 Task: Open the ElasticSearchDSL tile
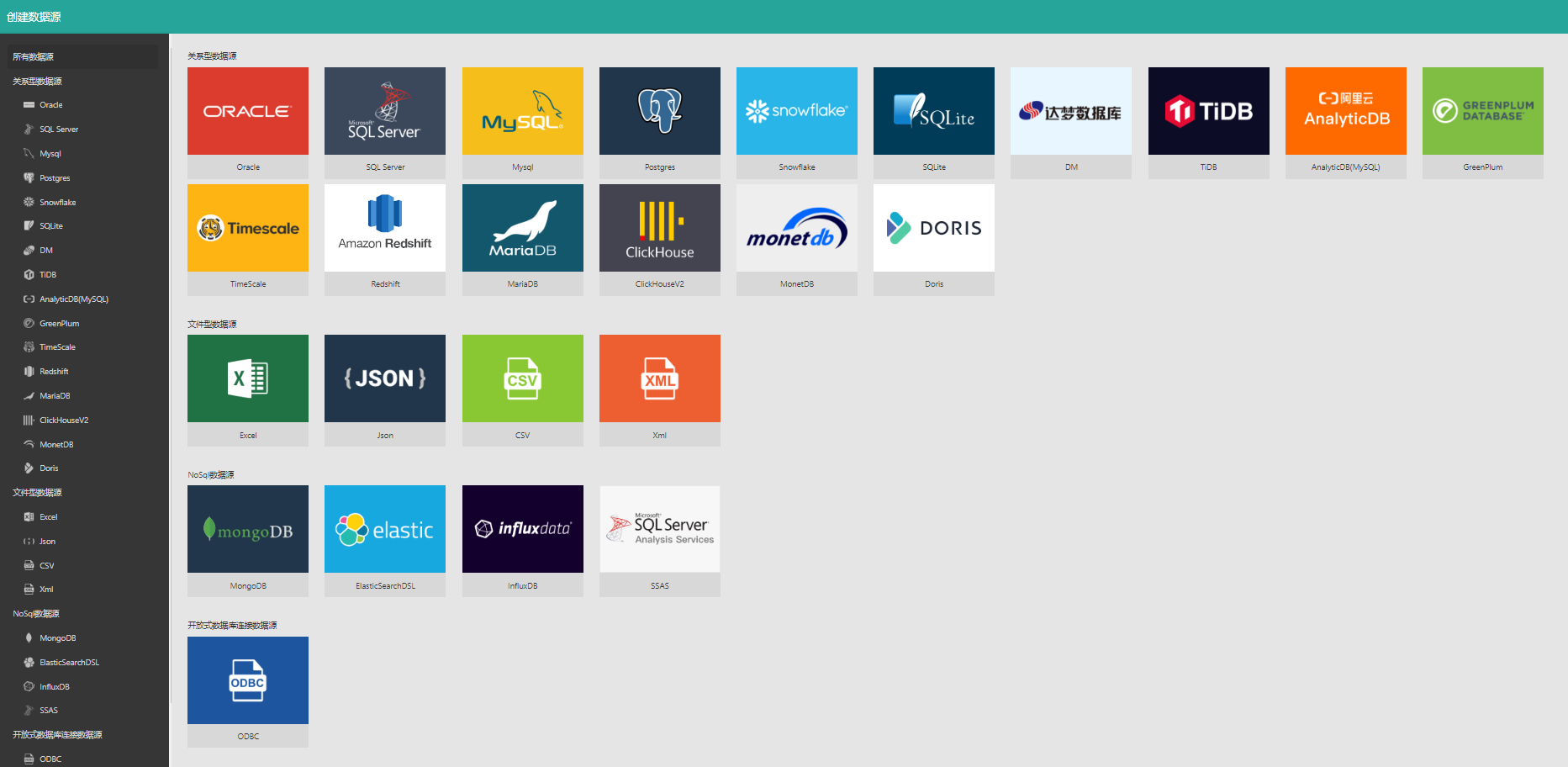[385, 541]
